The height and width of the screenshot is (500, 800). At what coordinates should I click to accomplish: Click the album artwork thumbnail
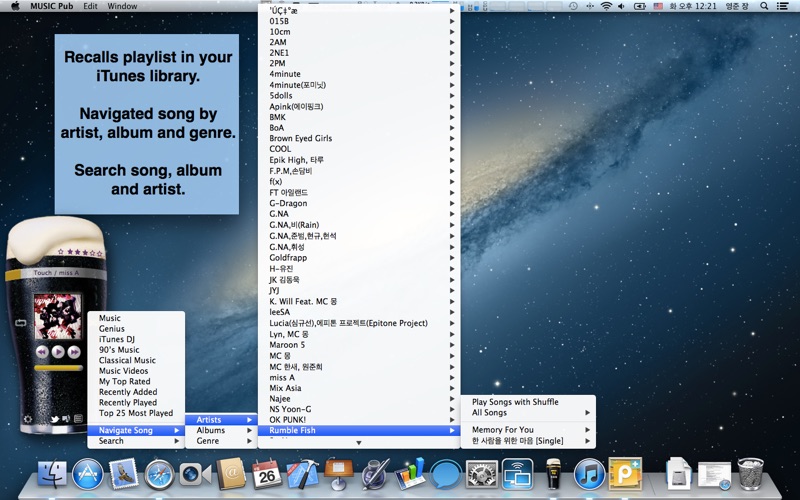[x=58, y=316]
